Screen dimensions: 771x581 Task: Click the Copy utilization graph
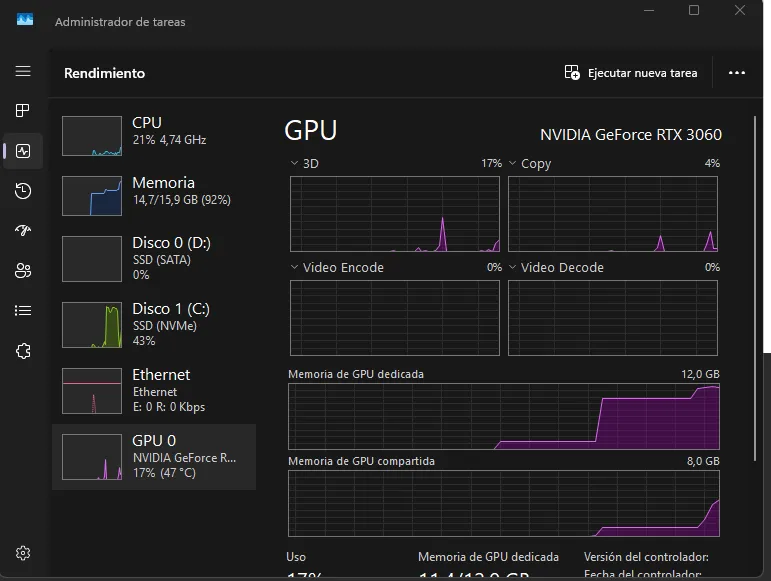[613, 214]
